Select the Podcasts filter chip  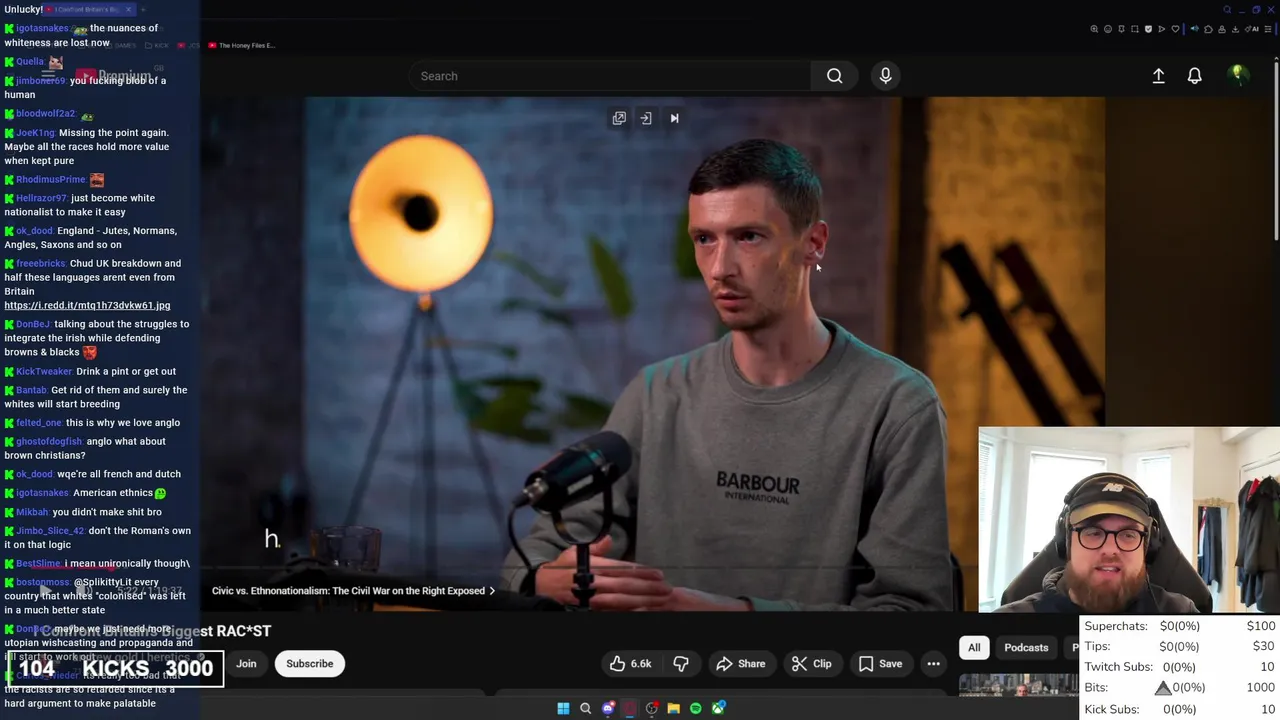[1026, 647]
